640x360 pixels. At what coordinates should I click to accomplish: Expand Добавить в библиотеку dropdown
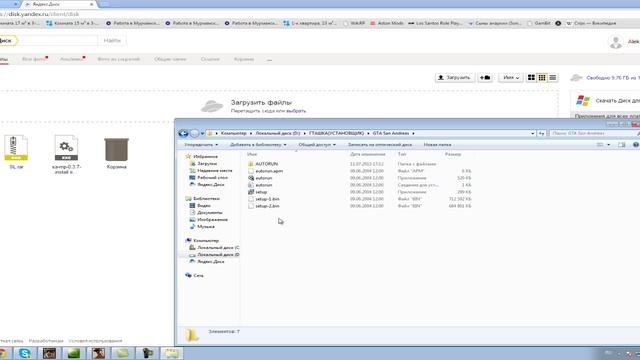click(258, 144)
